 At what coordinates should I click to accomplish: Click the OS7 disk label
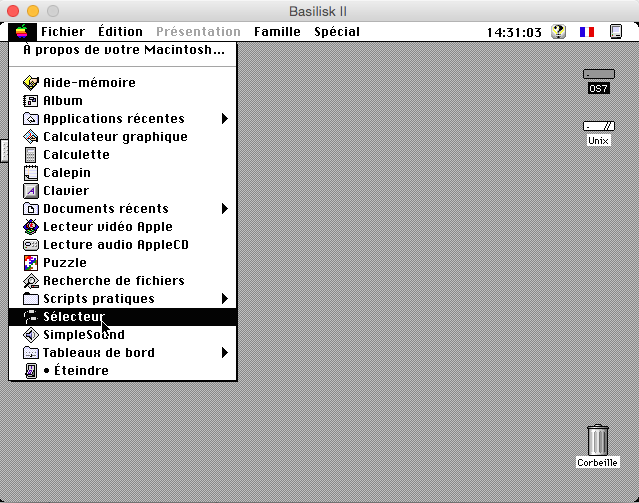599,88
